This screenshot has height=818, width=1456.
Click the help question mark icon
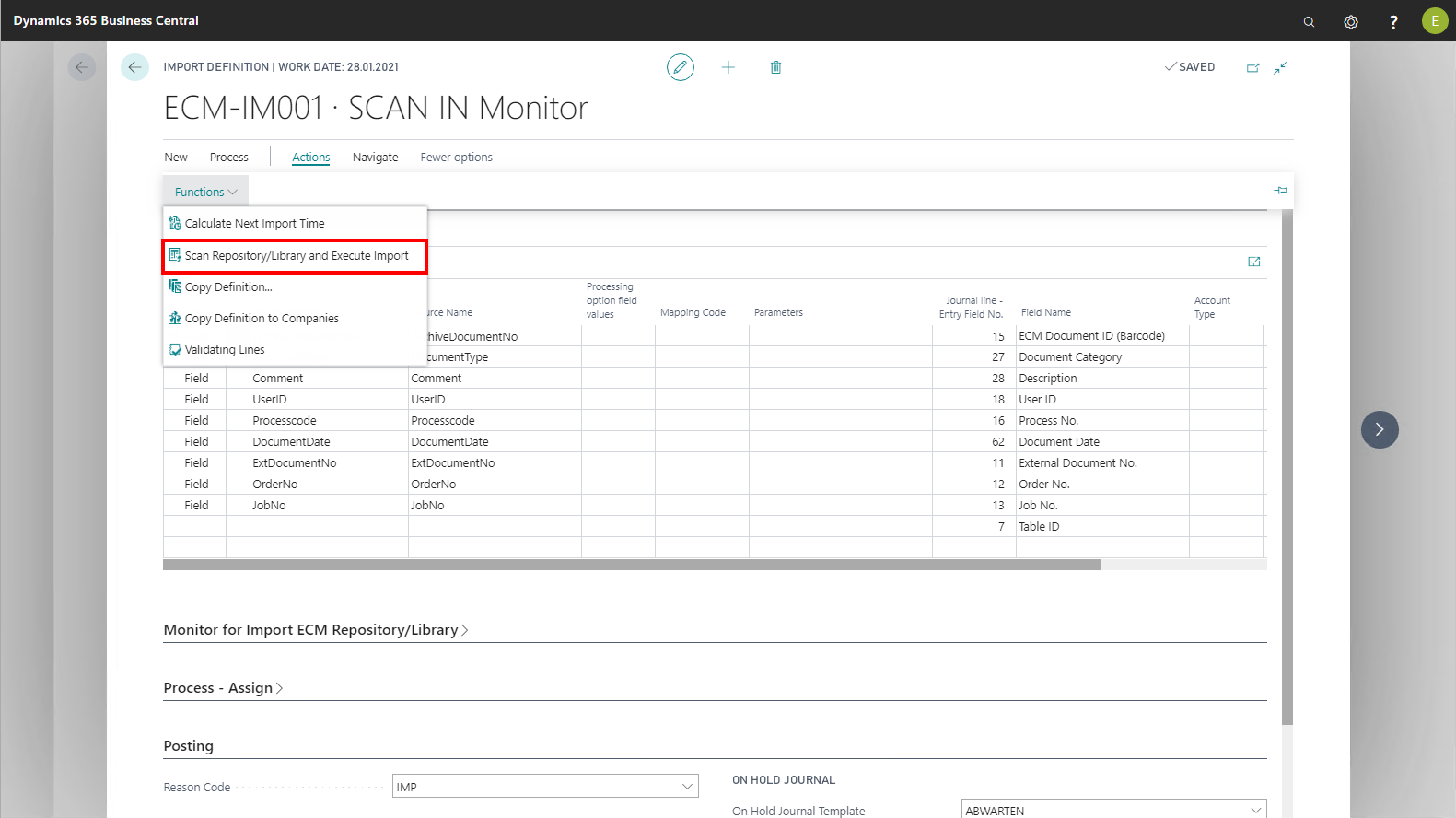tap(1393, 21)
